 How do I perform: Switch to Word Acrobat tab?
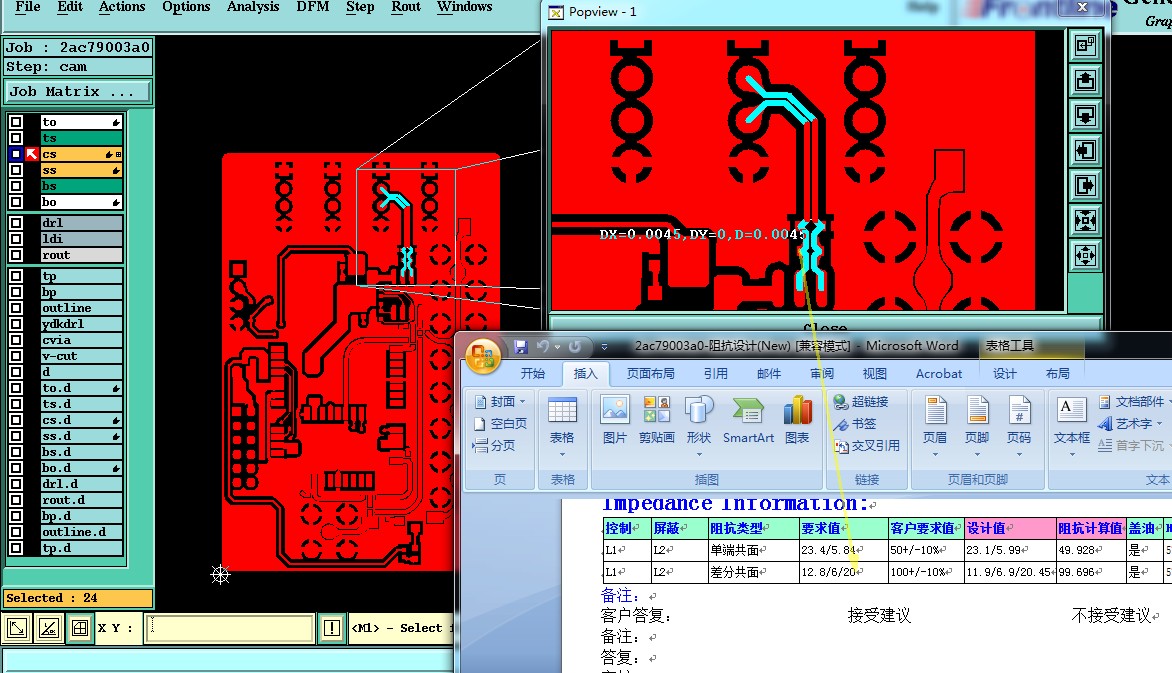point(939,373)
